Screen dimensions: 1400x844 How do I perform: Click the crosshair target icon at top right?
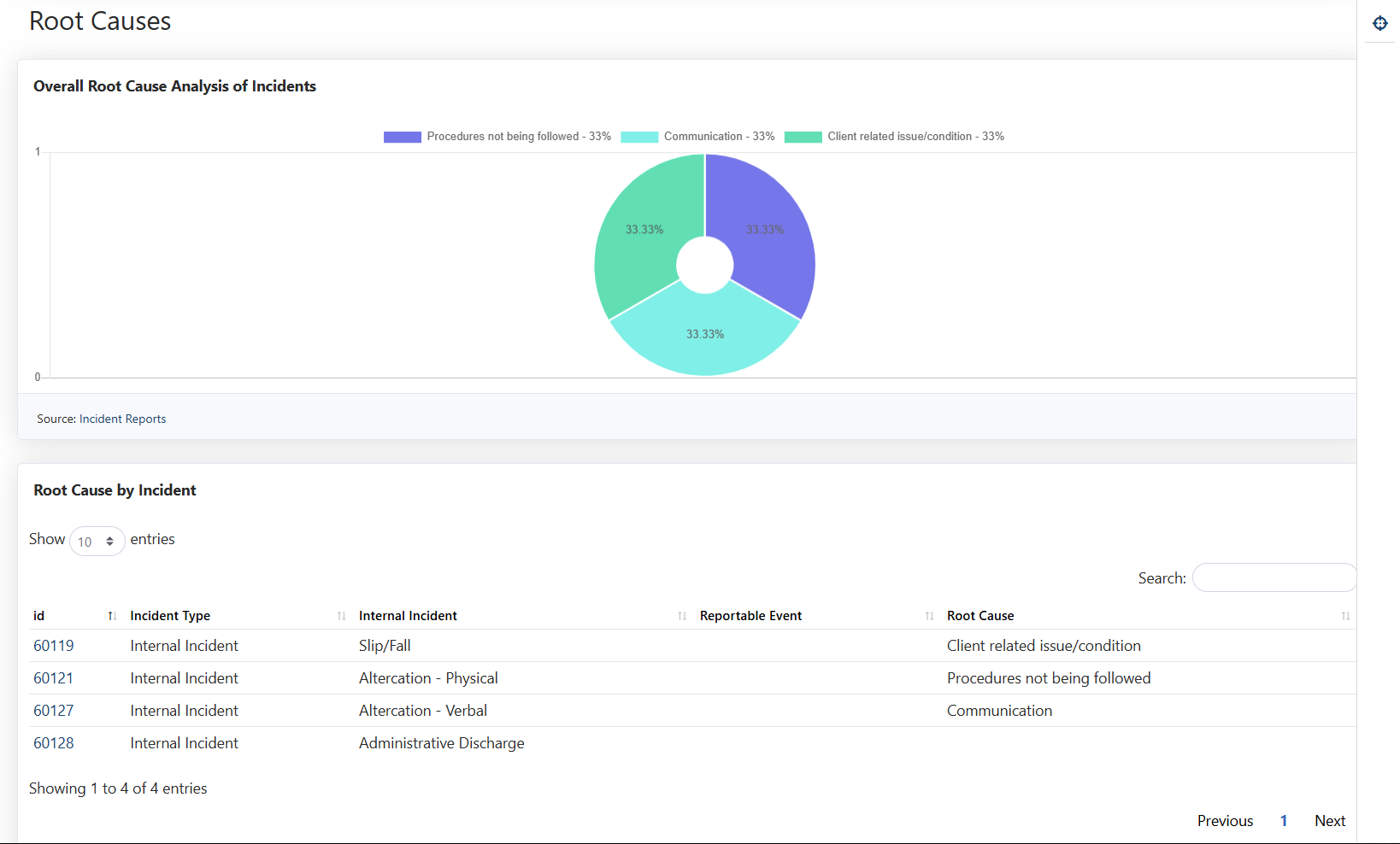[1379, 23]
